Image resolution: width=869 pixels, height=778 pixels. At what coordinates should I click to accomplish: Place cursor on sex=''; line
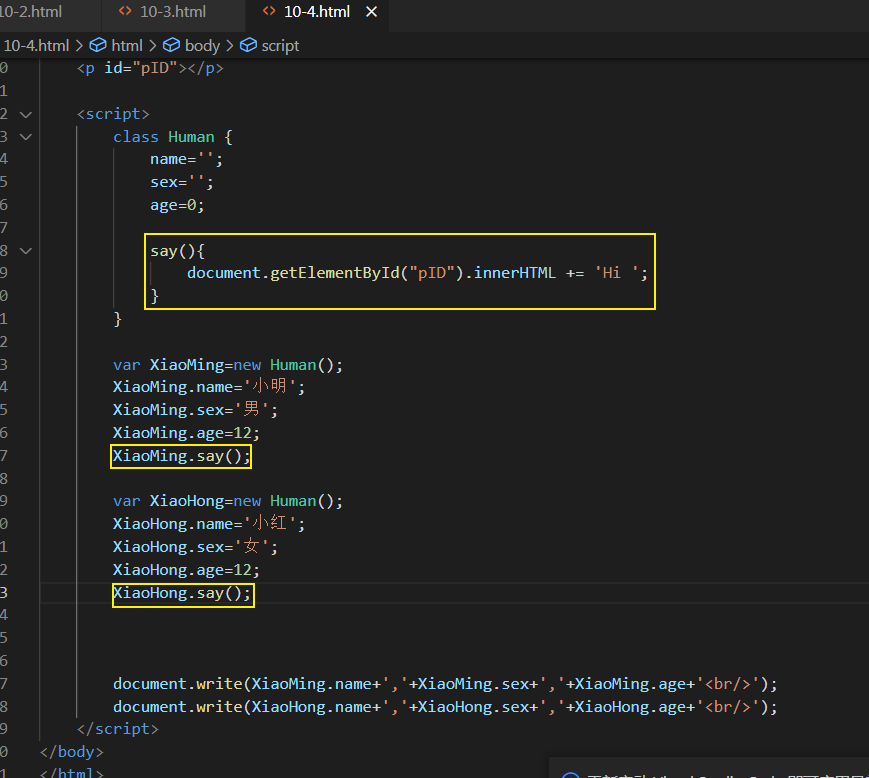tap(182, 182)
